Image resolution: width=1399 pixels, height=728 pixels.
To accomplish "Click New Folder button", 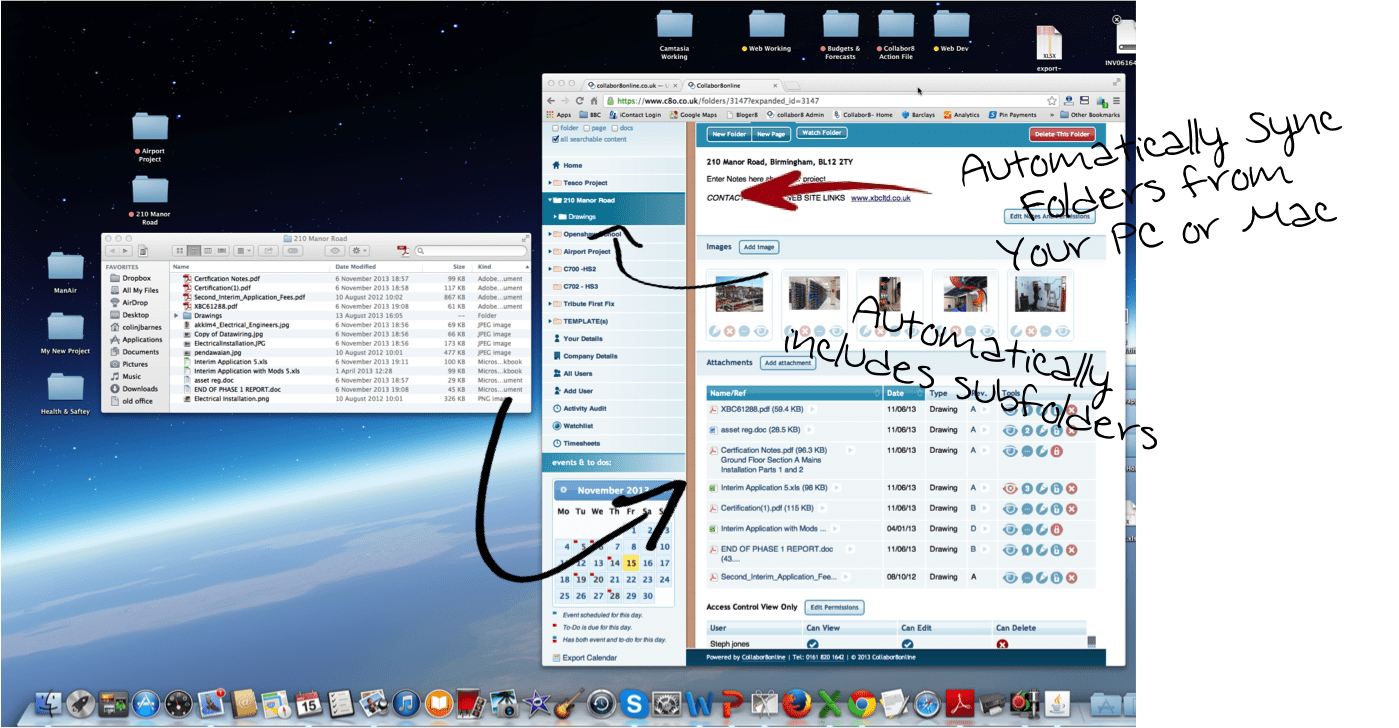I will 729,133.
